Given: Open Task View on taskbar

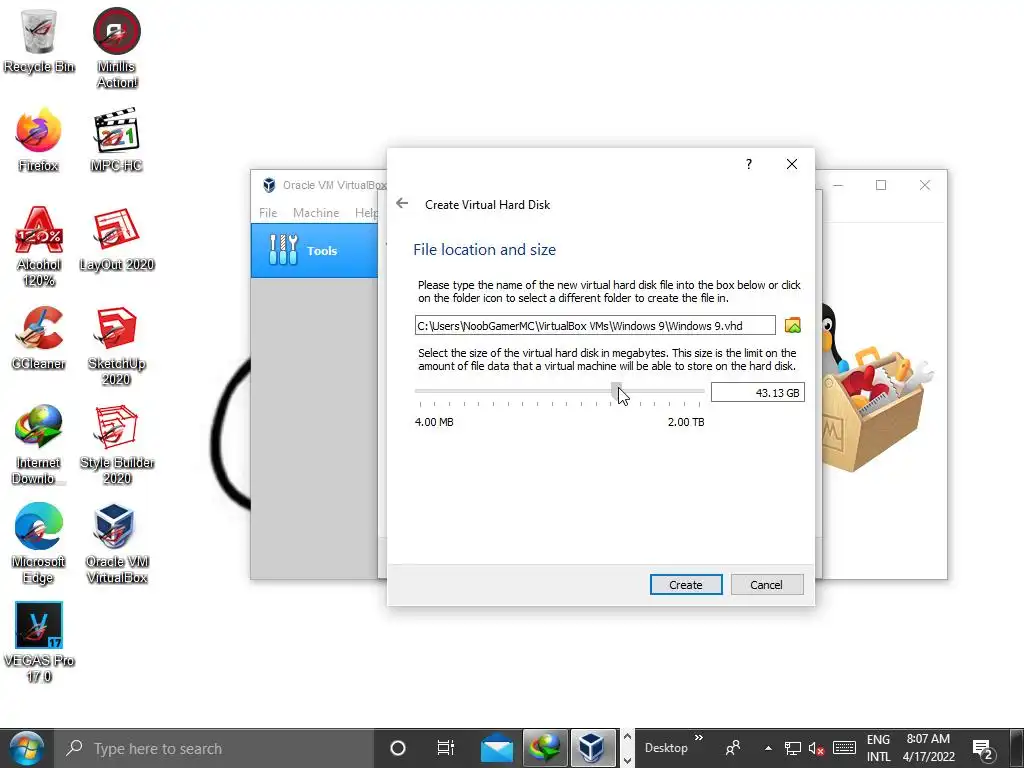Looking at the screenshot, I should click(x=445, y=748).
